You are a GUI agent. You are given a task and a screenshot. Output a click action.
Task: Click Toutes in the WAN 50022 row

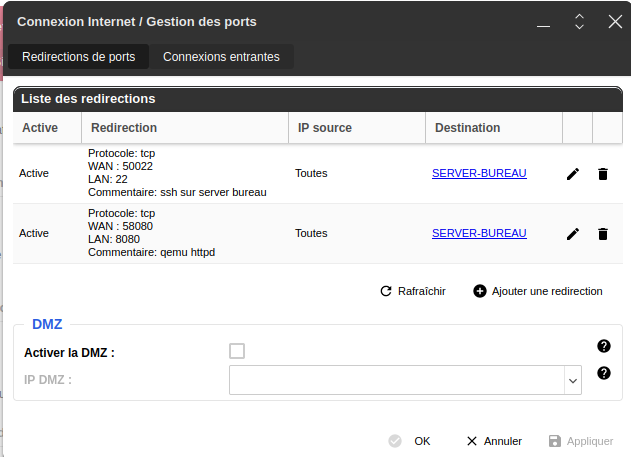(x=311, y=173)
